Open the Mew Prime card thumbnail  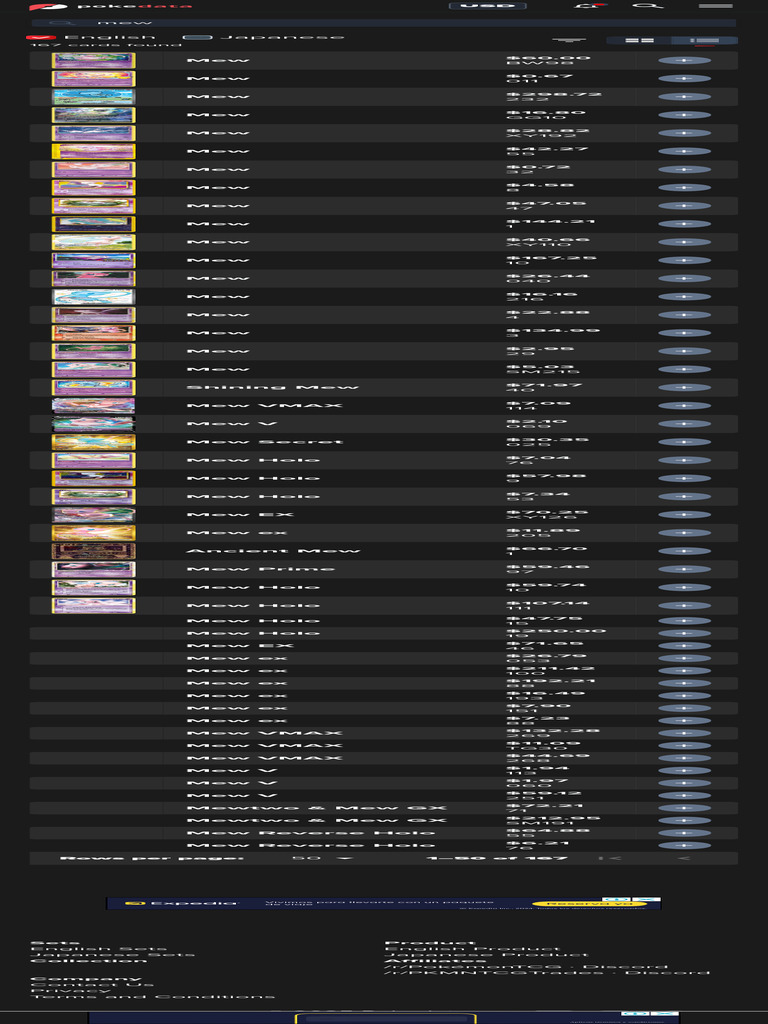pos(93,569)
